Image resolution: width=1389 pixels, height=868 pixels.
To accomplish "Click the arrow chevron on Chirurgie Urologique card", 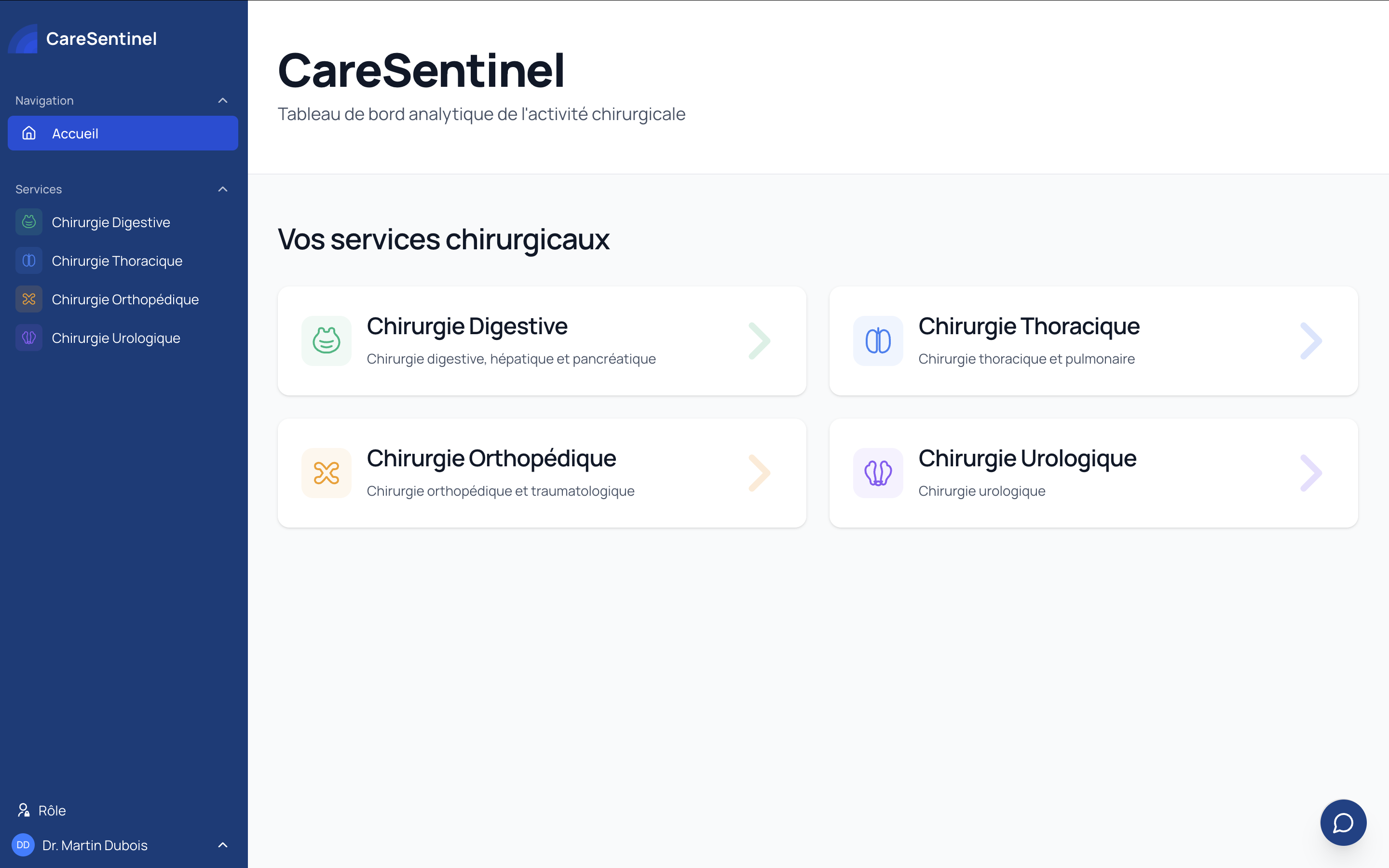I will tap(1311, 473).
